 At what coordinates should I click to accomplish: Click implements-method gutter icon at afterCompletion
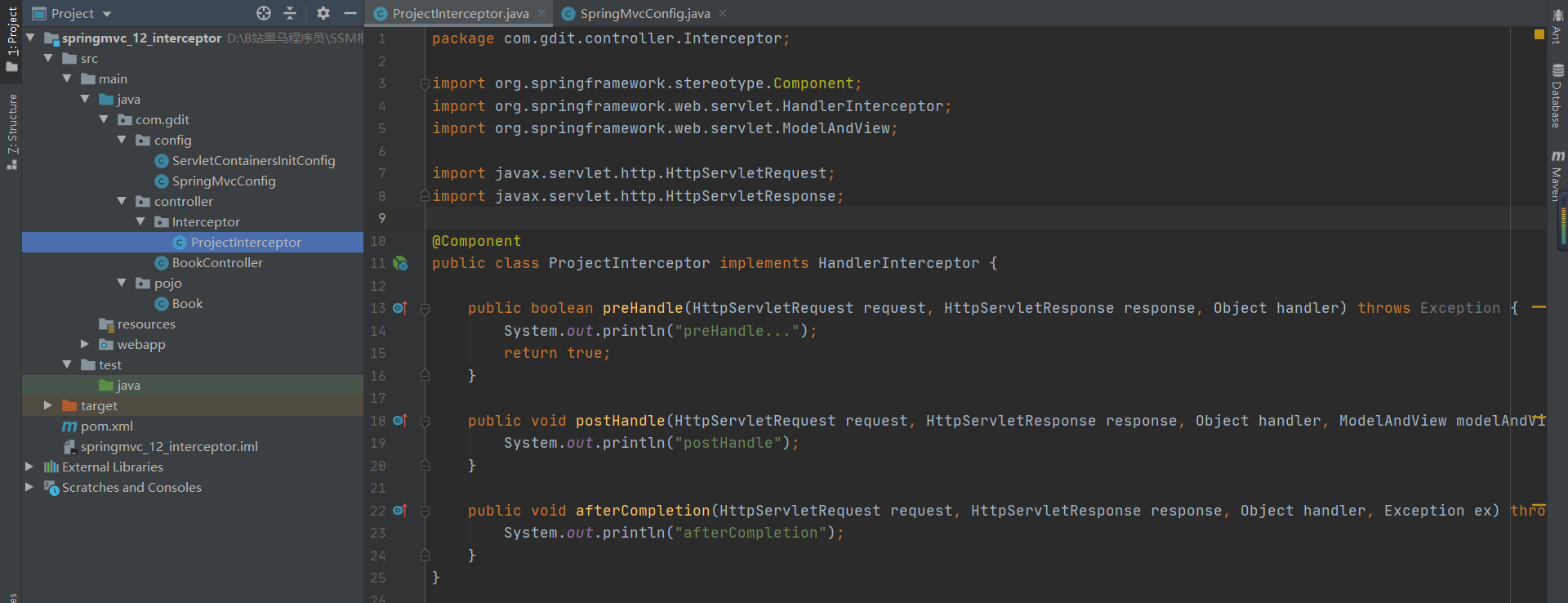pos(399,511)
